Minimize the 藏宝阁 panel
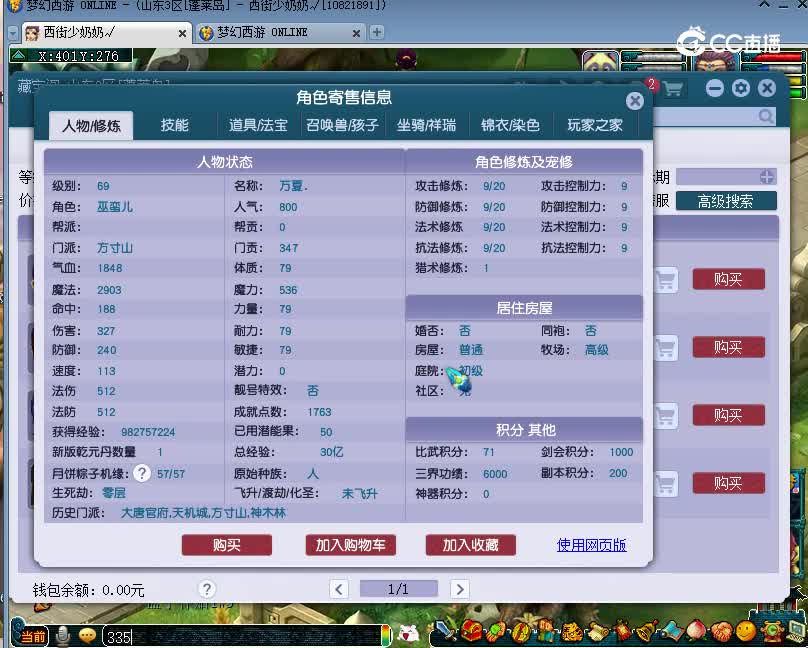Image resolution: width=808 pixels, height=648 pixels. 715,89
